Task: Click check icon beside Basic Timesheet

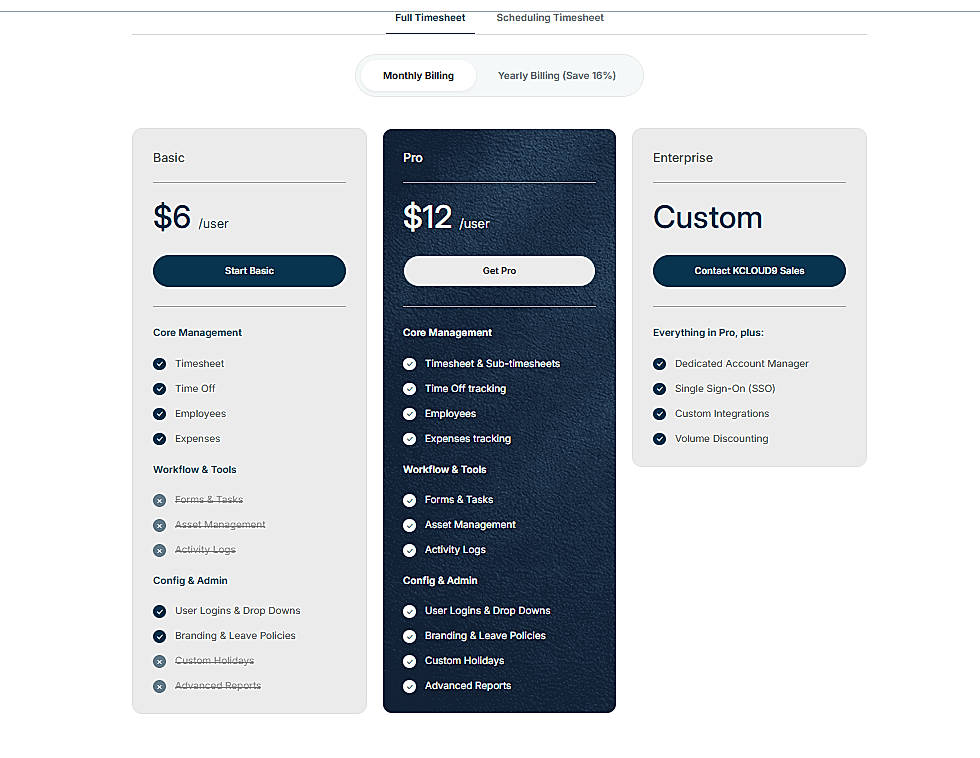Action: pyautogui.click(x=159, y=364)
